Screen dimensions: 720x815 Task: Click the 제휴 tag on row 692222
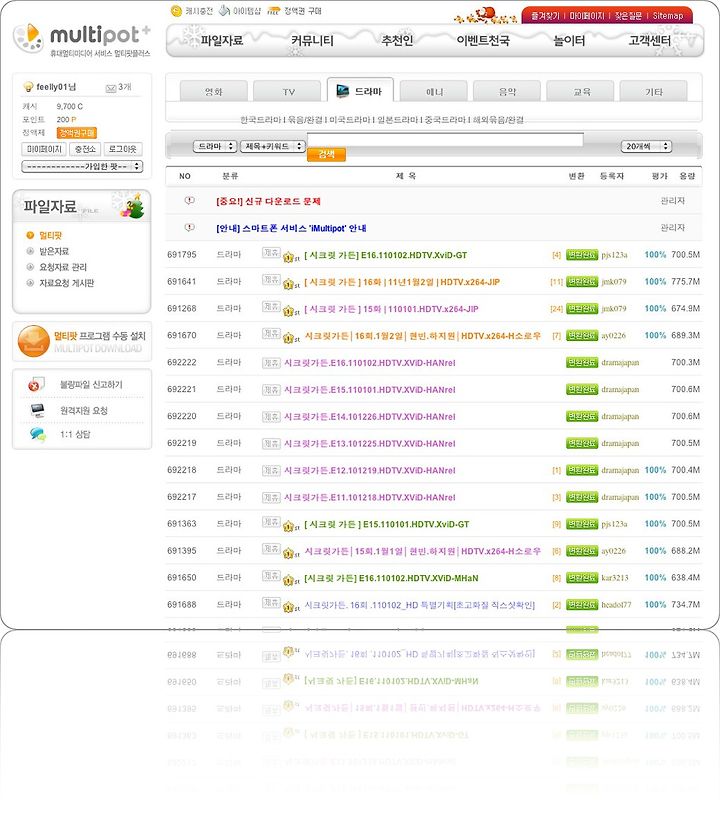click(x=271, y=362)
